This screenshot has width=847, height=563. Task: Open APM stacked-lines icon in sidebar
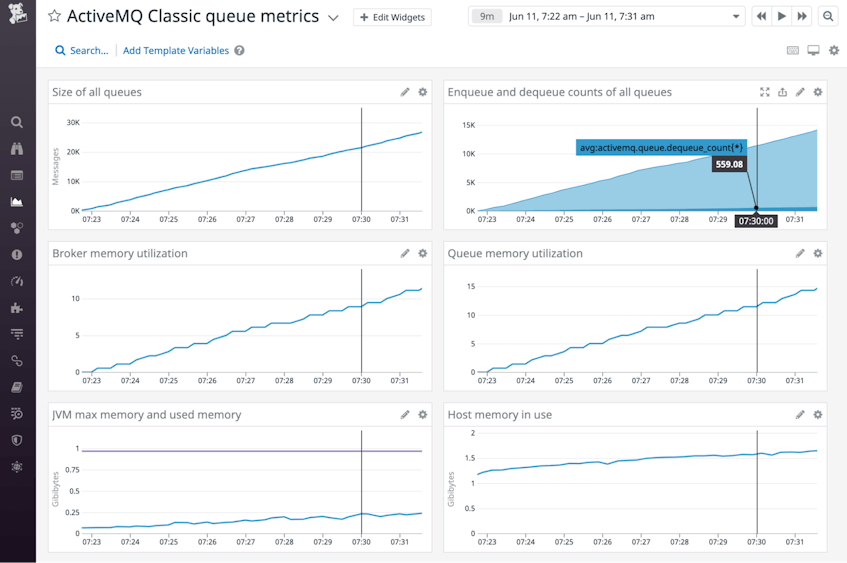[17, 334]
